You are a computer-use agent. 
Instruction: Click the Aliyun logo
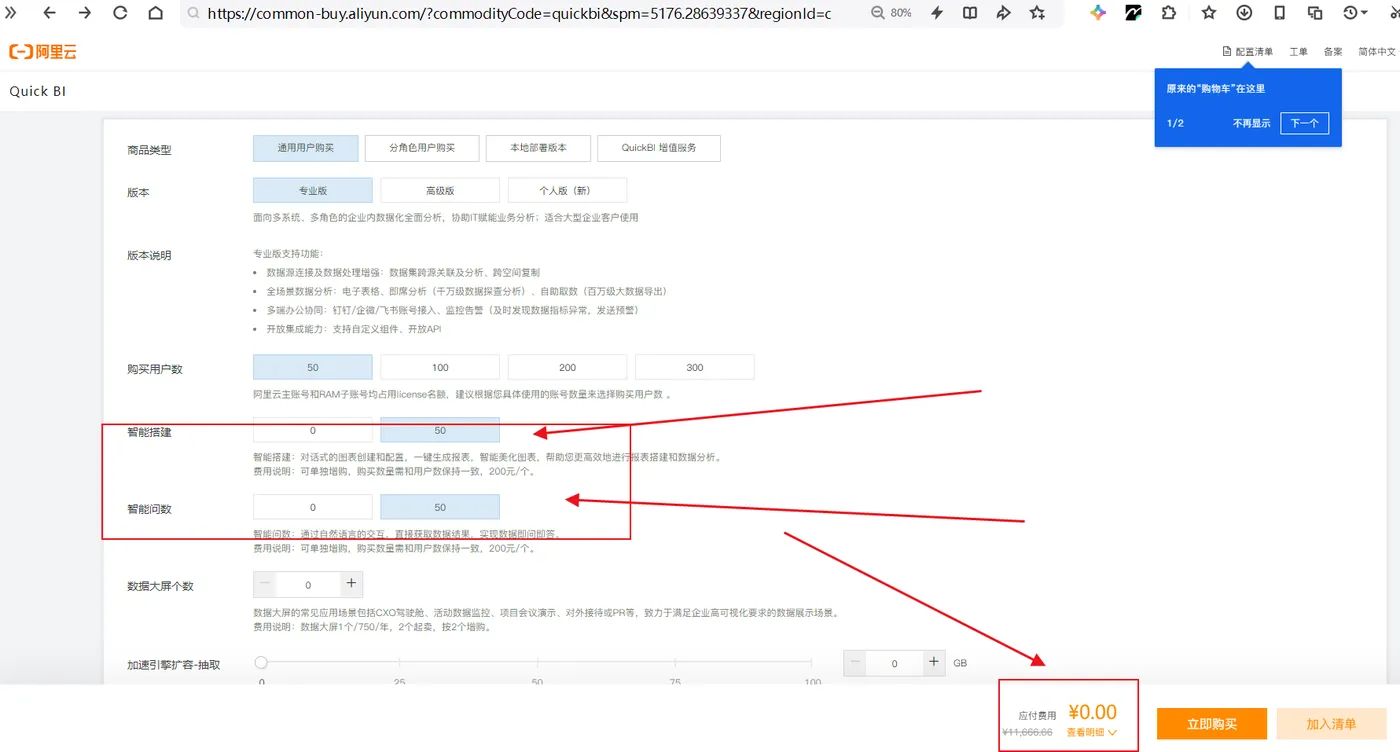[x=43, y=52]
